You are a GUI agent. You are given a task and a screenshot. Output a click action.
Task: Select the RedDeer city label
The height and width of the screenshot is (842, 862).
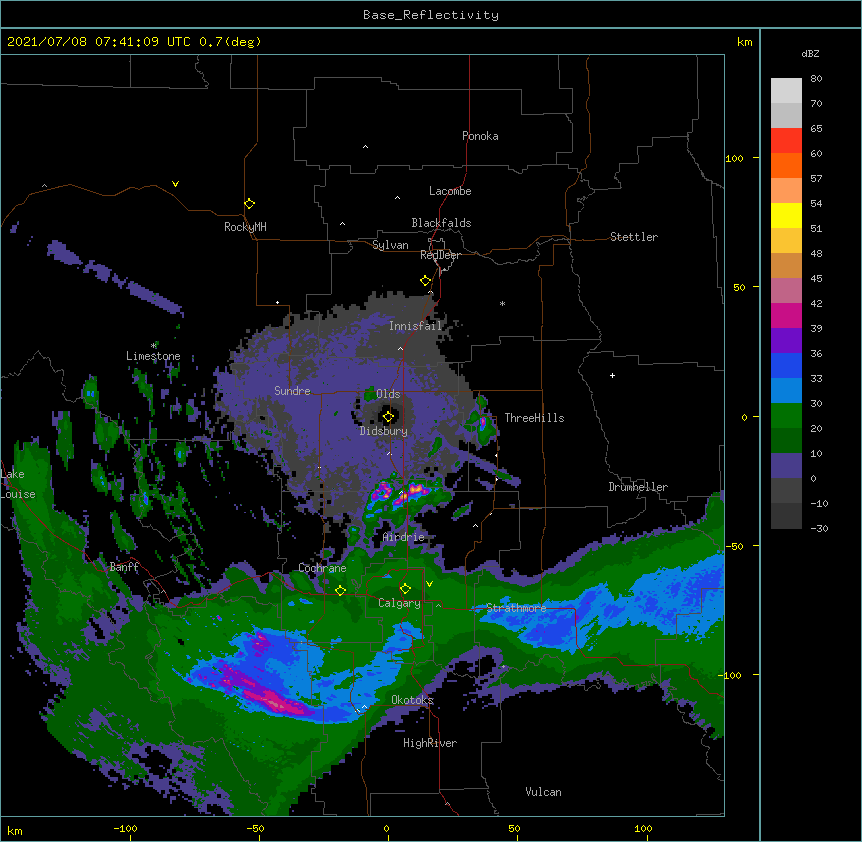click(x=440, y=255)
